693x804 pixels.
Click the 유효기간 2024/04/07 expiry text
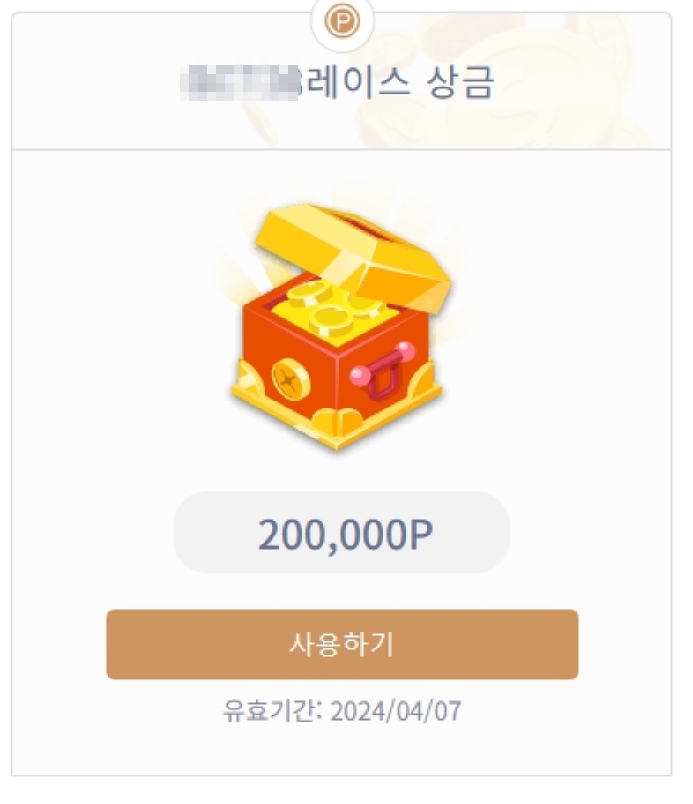coord(342,711)
